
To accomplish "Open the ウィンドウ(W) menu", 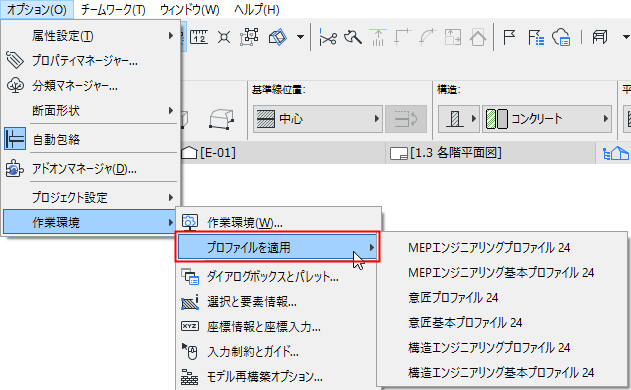I will pyautogui.click(x=190, y=10).
